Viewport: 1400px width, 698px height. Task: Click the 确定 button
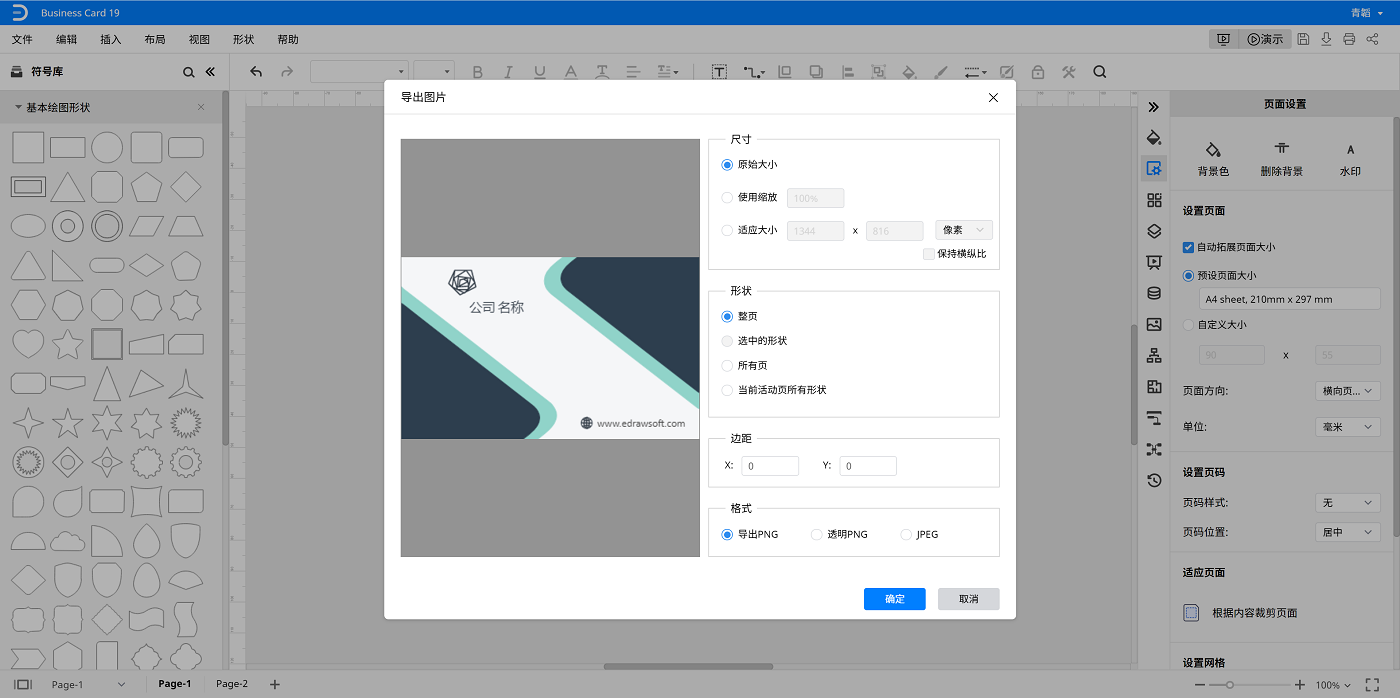[894, 599]
